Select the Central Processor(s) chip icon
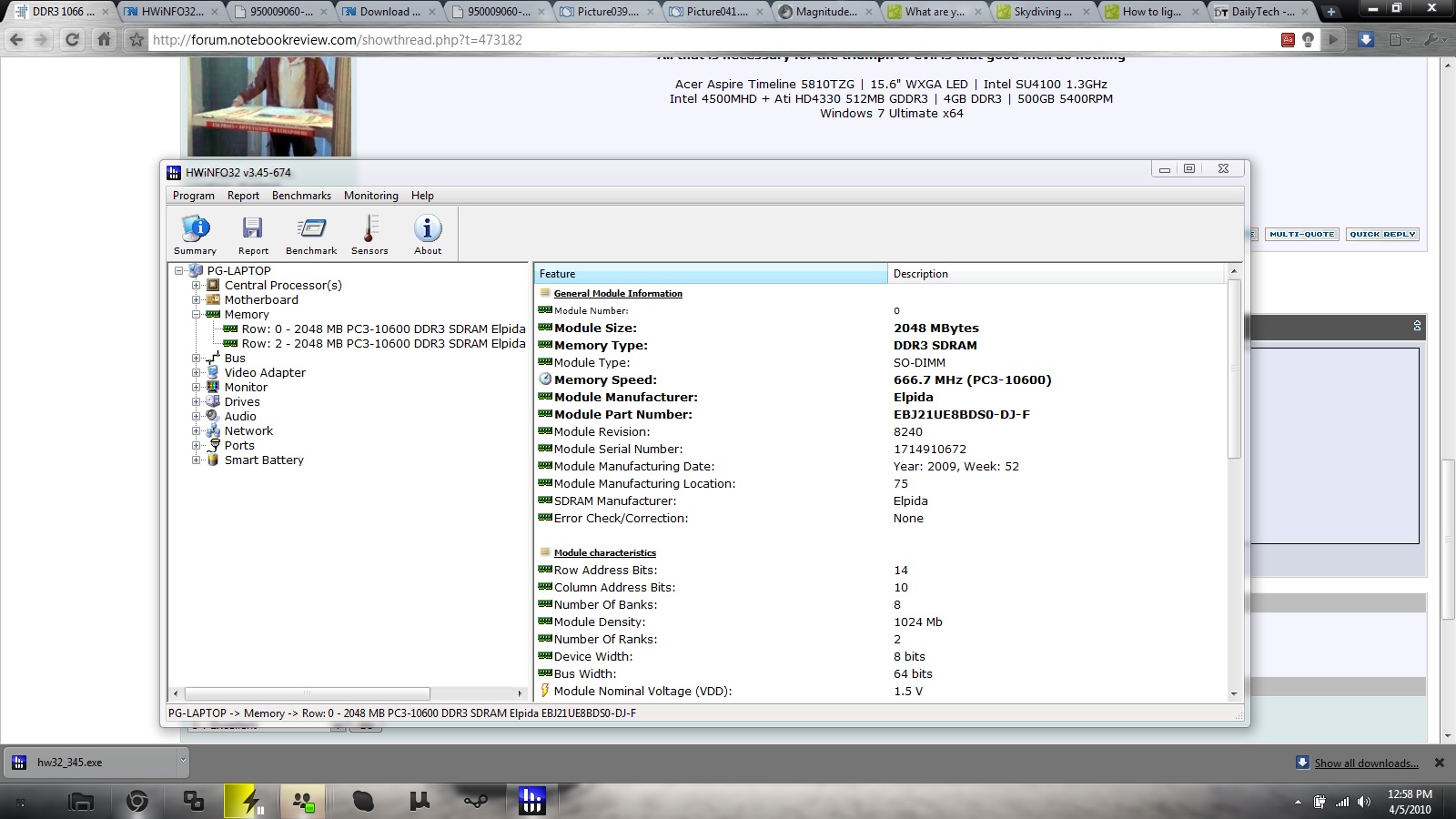This screenshot has height=819, width=1456. pos(213,285)
